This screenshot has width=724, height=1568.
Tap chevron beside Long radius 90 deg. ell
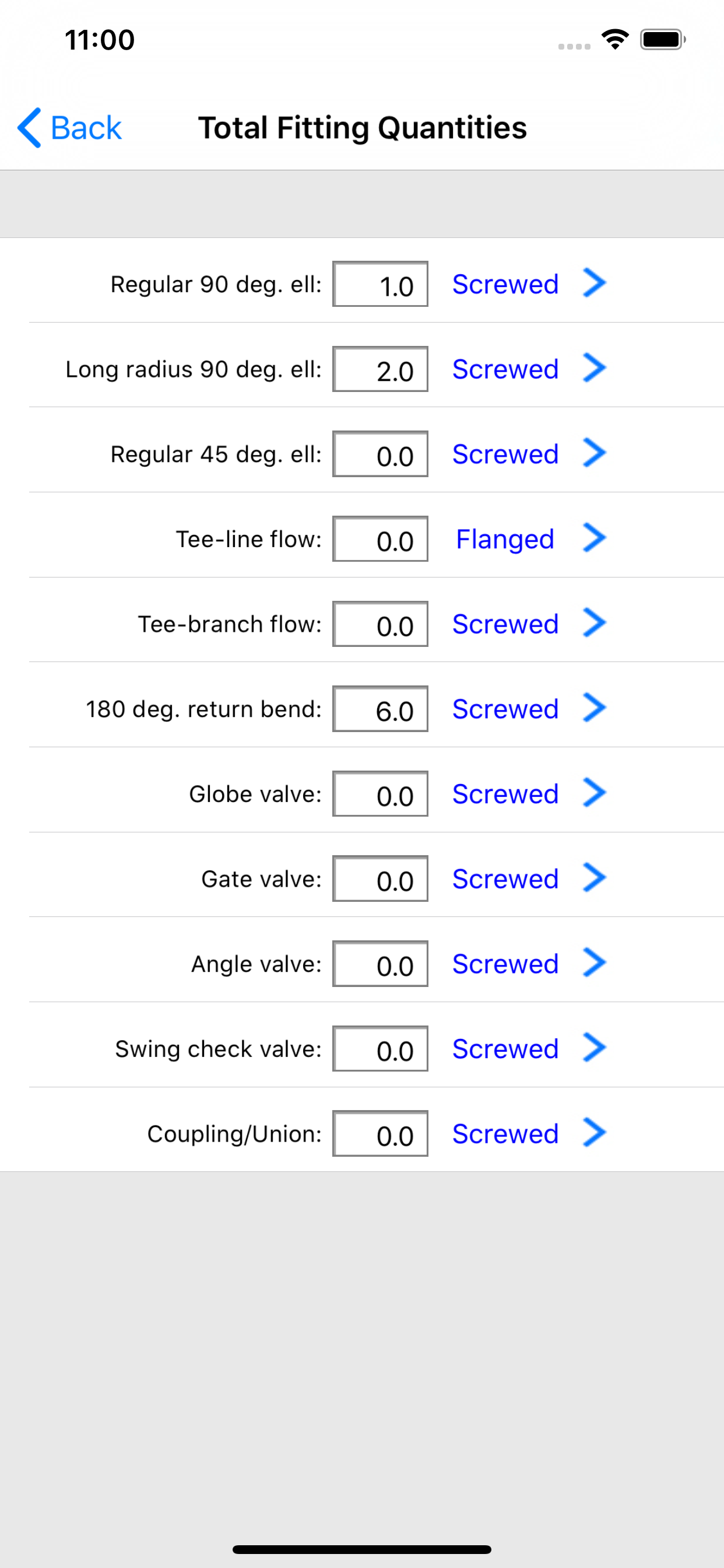click(595, 368)
